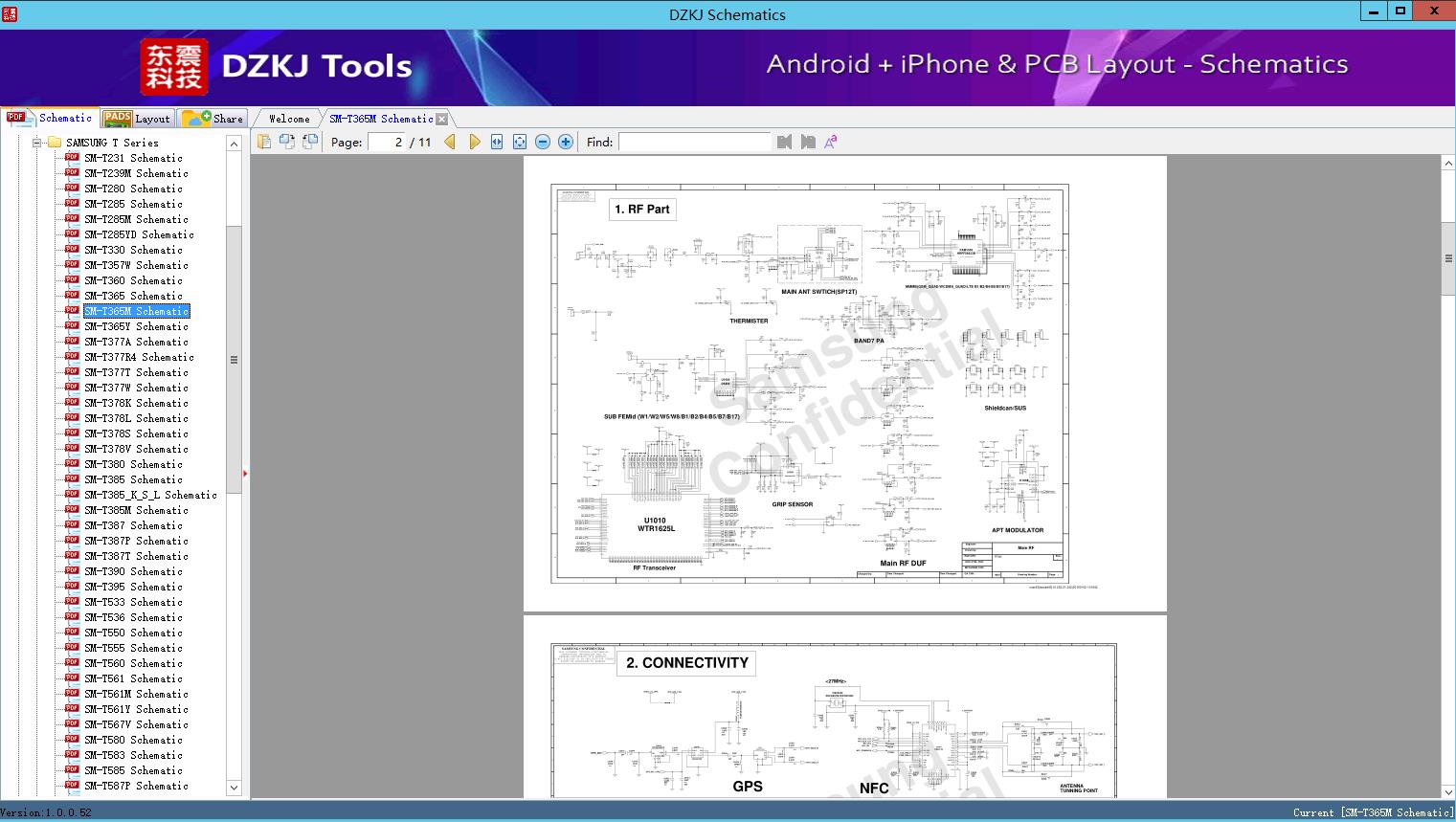This screenshot has height=822, width=1456.
Task: Click the find previous icon
Action: point(785,142)
